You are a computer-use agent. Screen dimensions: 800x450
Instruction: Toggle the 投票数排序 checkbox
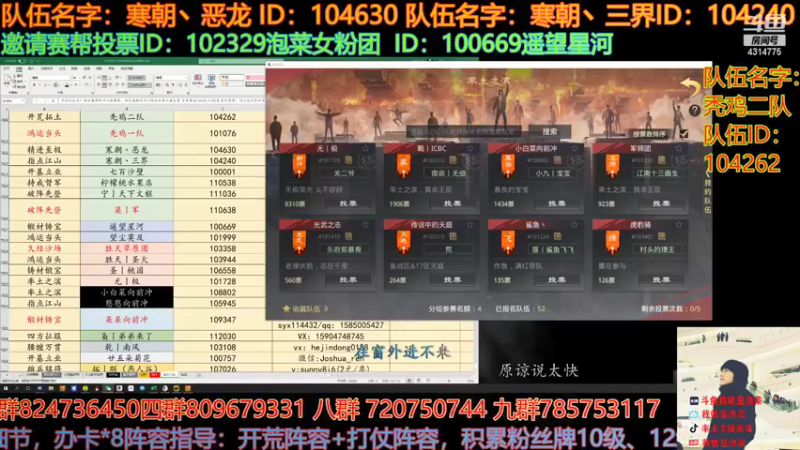click(684, 134)
